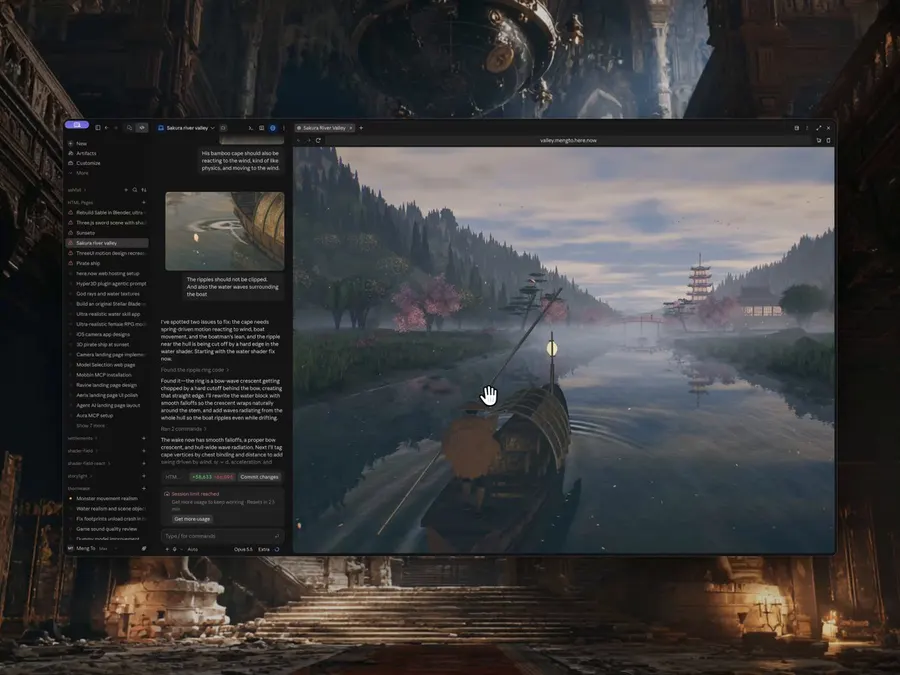This screenshot has height=675, width=900.
Task: Add attachment with the plus icon
Action: click(x=168, y=549)
